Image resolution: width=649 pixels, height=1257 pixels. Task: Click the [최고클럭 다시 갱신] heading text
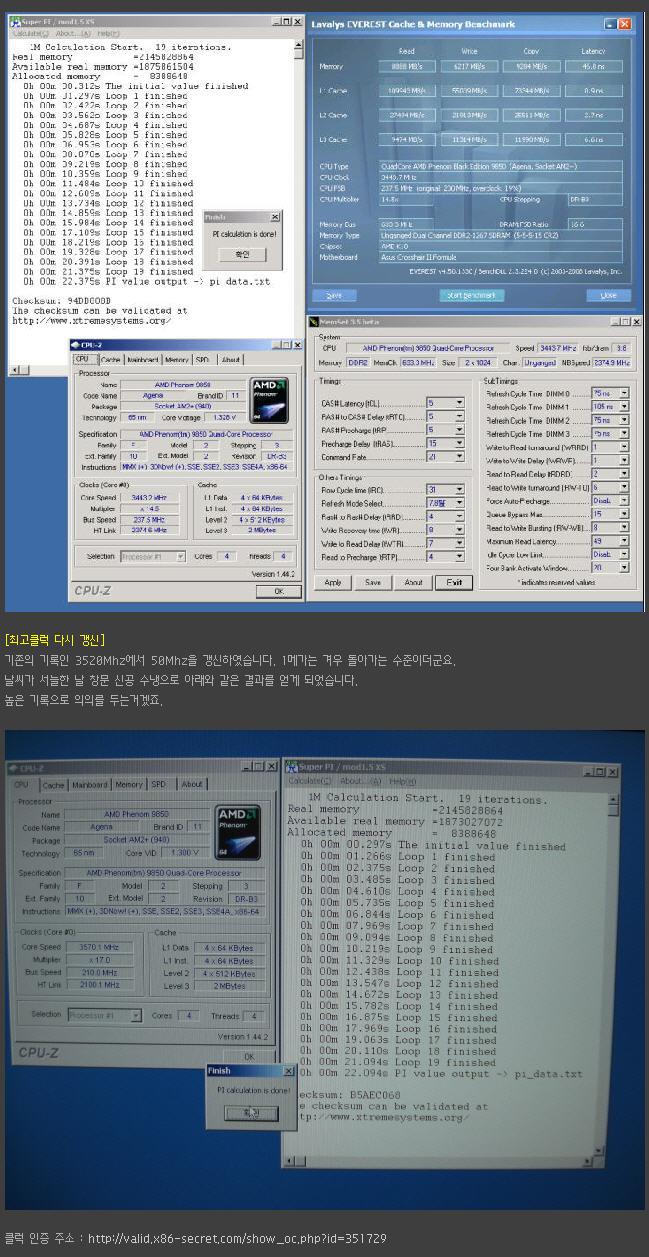55,638
